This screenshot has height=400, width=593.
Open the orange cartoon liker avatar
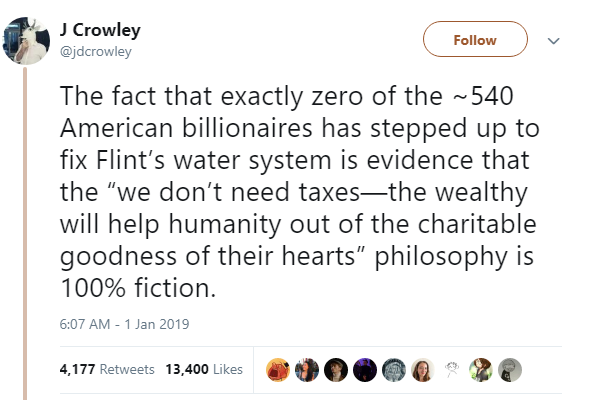pyautogui.click(x=278, y=370)
